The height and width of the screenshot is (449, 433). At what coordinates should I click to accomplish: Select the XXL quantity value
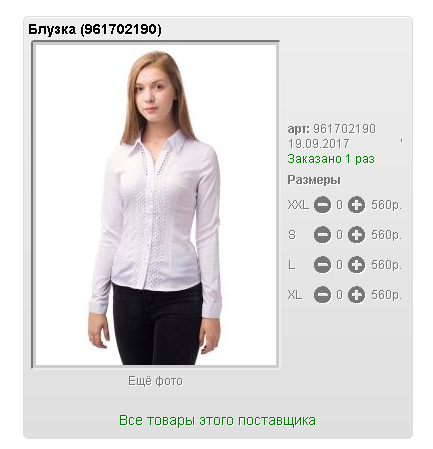[x=339, y=205]
